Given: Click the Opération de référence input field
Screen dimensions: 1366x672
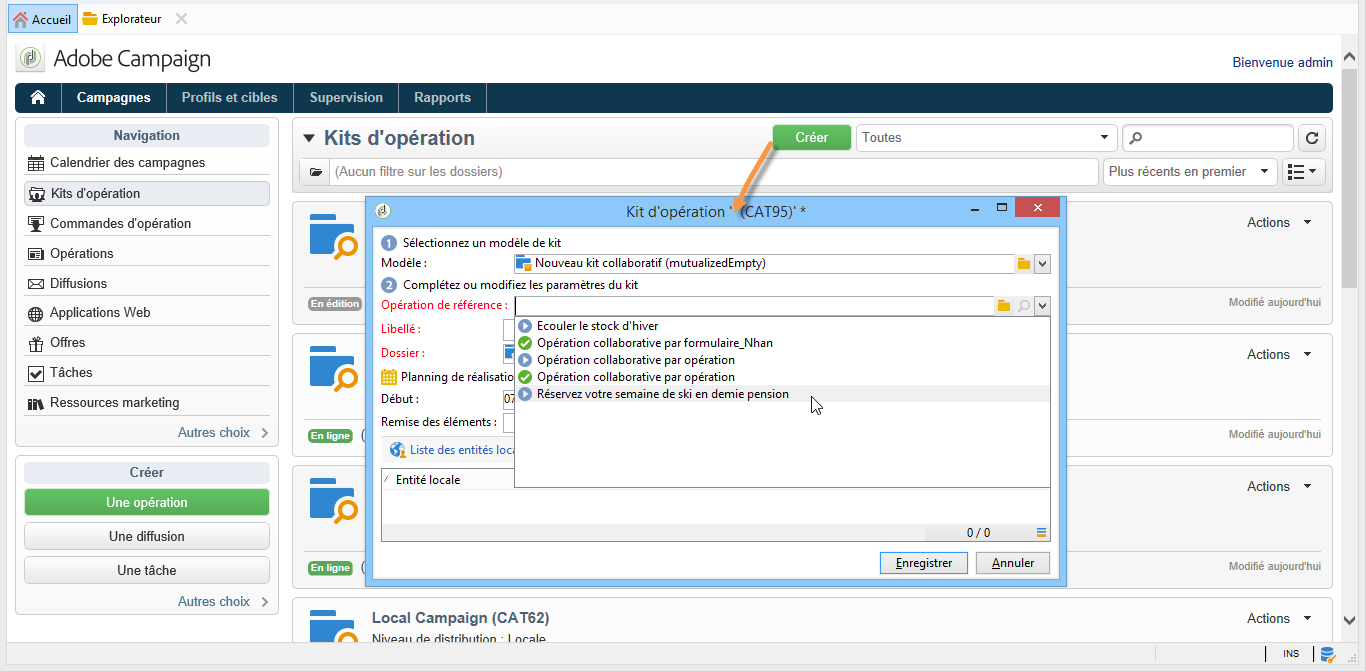Looking at the screenshot, I should click(x=755, y=306).
